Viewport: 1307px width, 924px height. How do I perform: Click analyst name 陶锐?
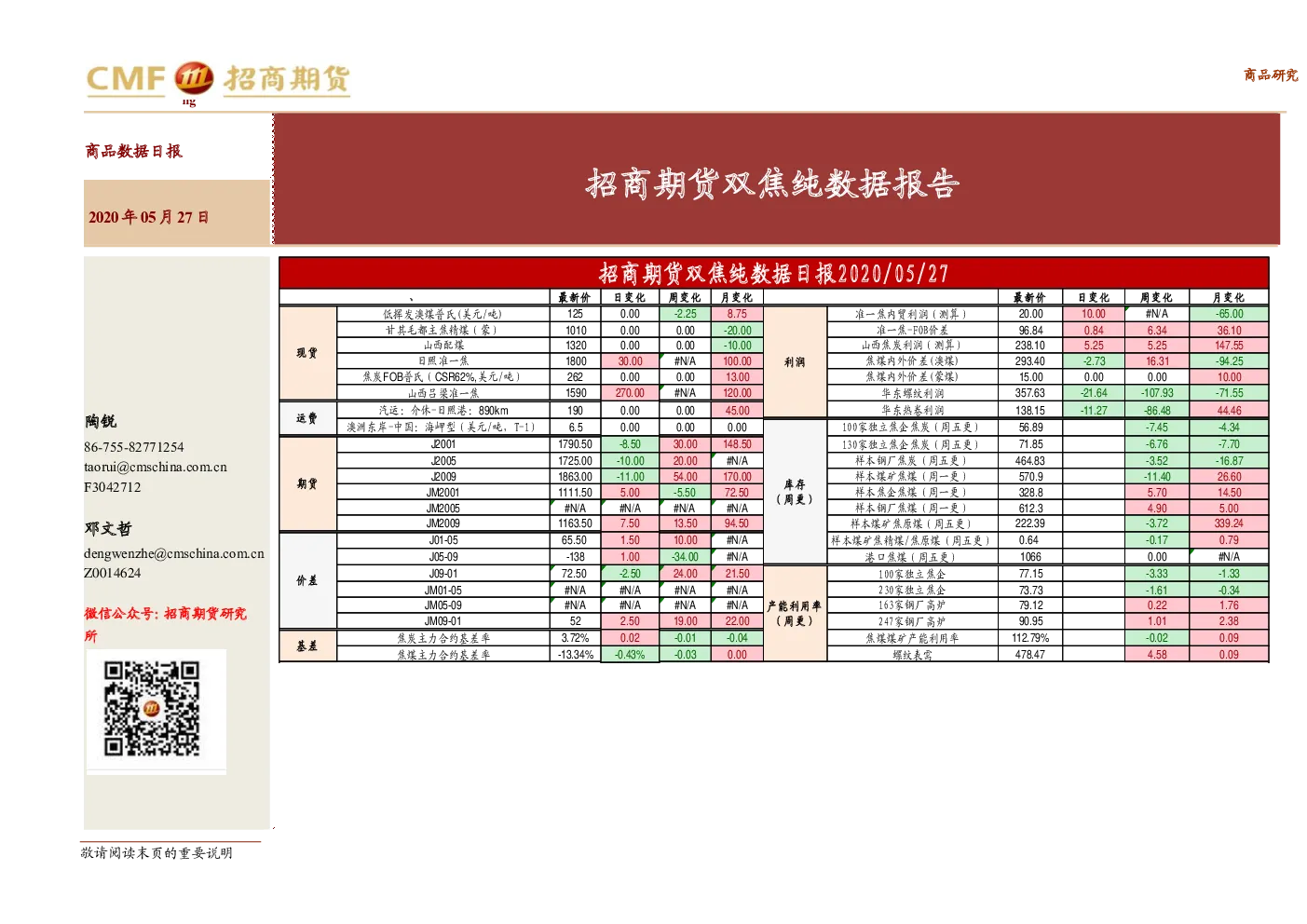[101, 421]
